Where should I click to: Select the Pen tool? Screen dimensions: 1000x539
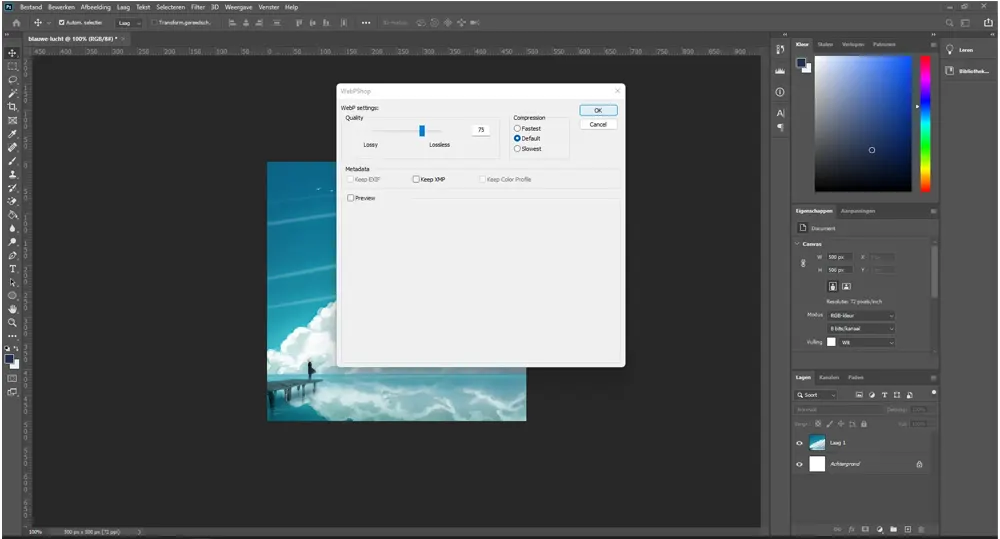(x=12, y=255)
